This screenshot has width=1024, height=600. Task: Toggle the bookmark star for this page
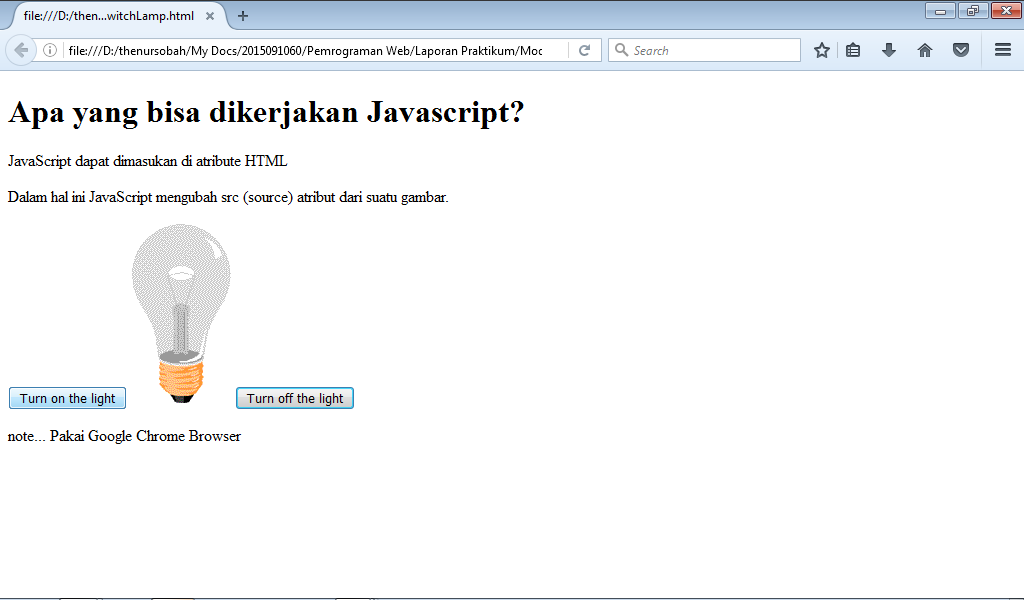click(x=821, y=49)
